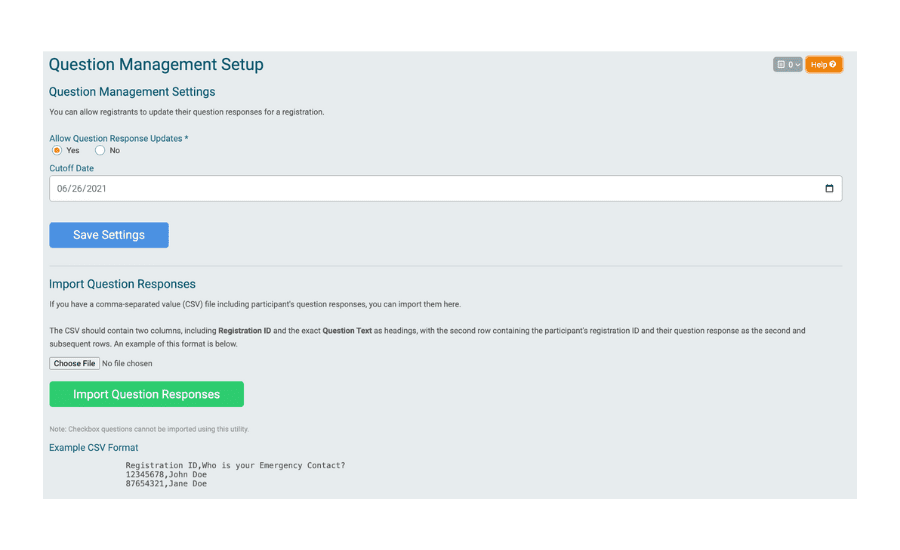
Task: Select Yes for Allow Question Response Updates
Action: click(x=57, y=150)
